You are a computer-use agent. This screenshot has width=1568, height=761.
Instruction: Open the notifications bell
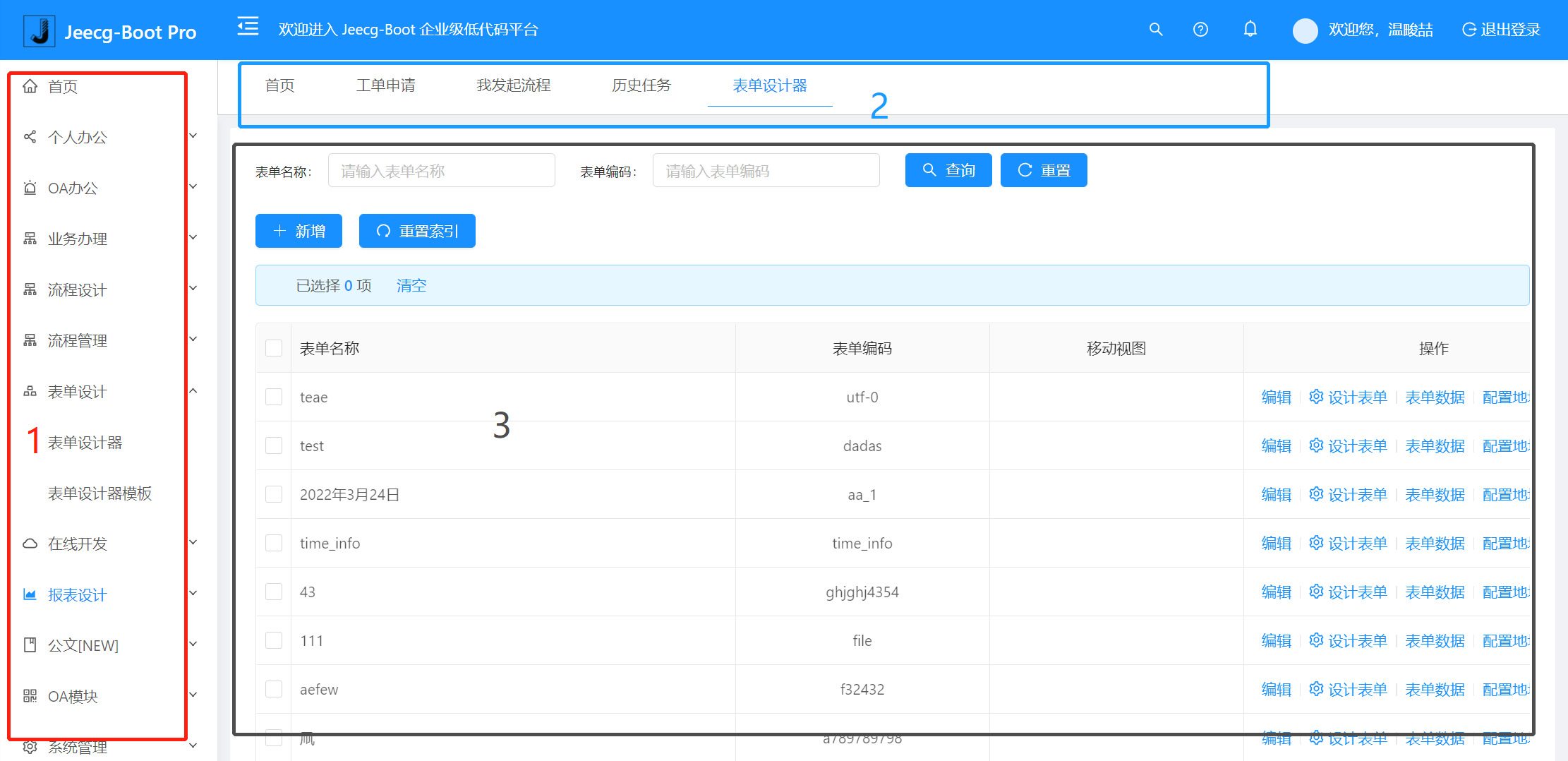(x=1250, y=30)
